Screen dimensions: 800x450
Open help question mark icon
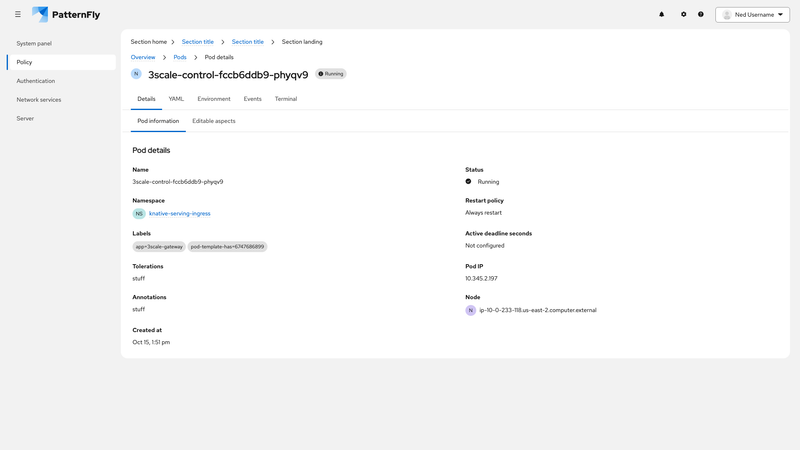click(x=701, y=14)
